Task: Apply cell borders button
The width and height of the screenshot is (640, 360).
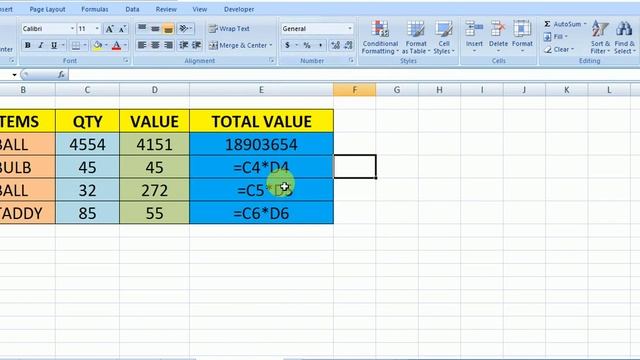Action: click(x=76, y=45)
